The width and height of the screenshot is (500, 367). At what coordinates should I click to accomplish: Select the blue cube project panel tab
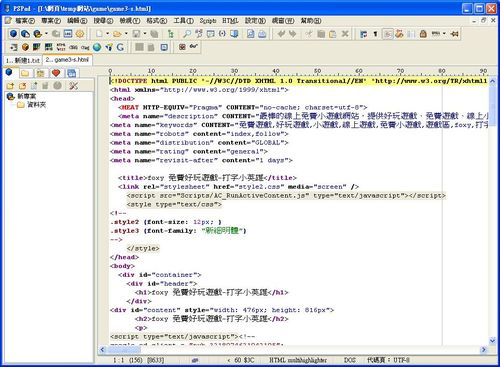[9, 72]
